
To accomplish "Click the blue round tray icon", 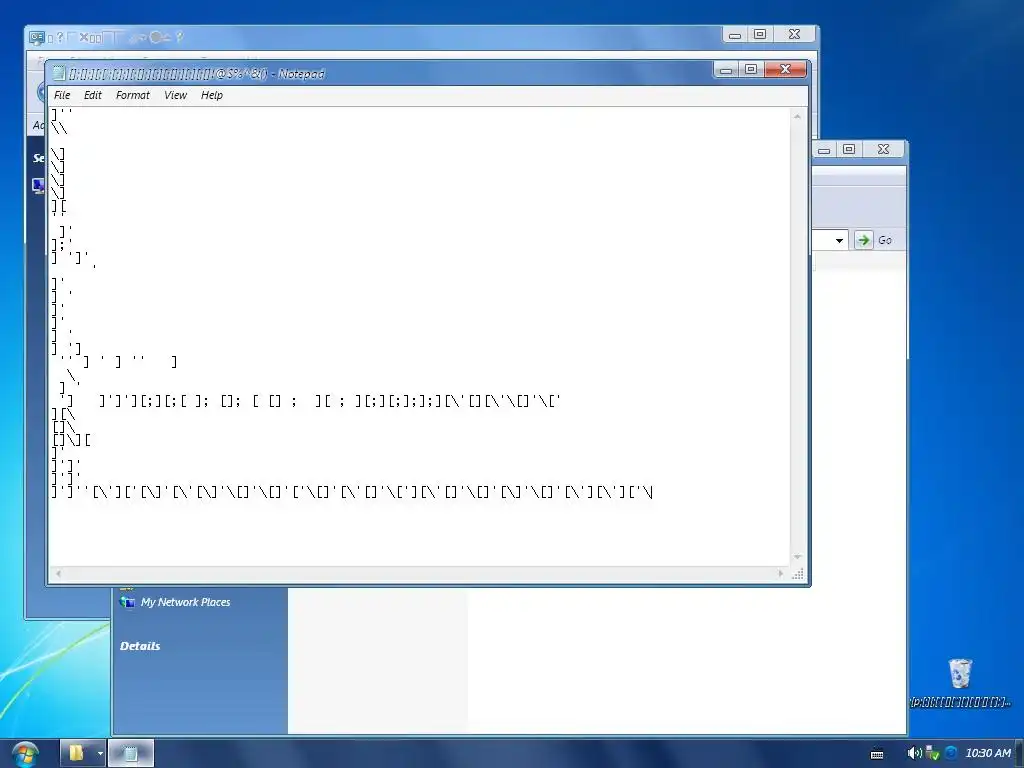I will [952, 753].
